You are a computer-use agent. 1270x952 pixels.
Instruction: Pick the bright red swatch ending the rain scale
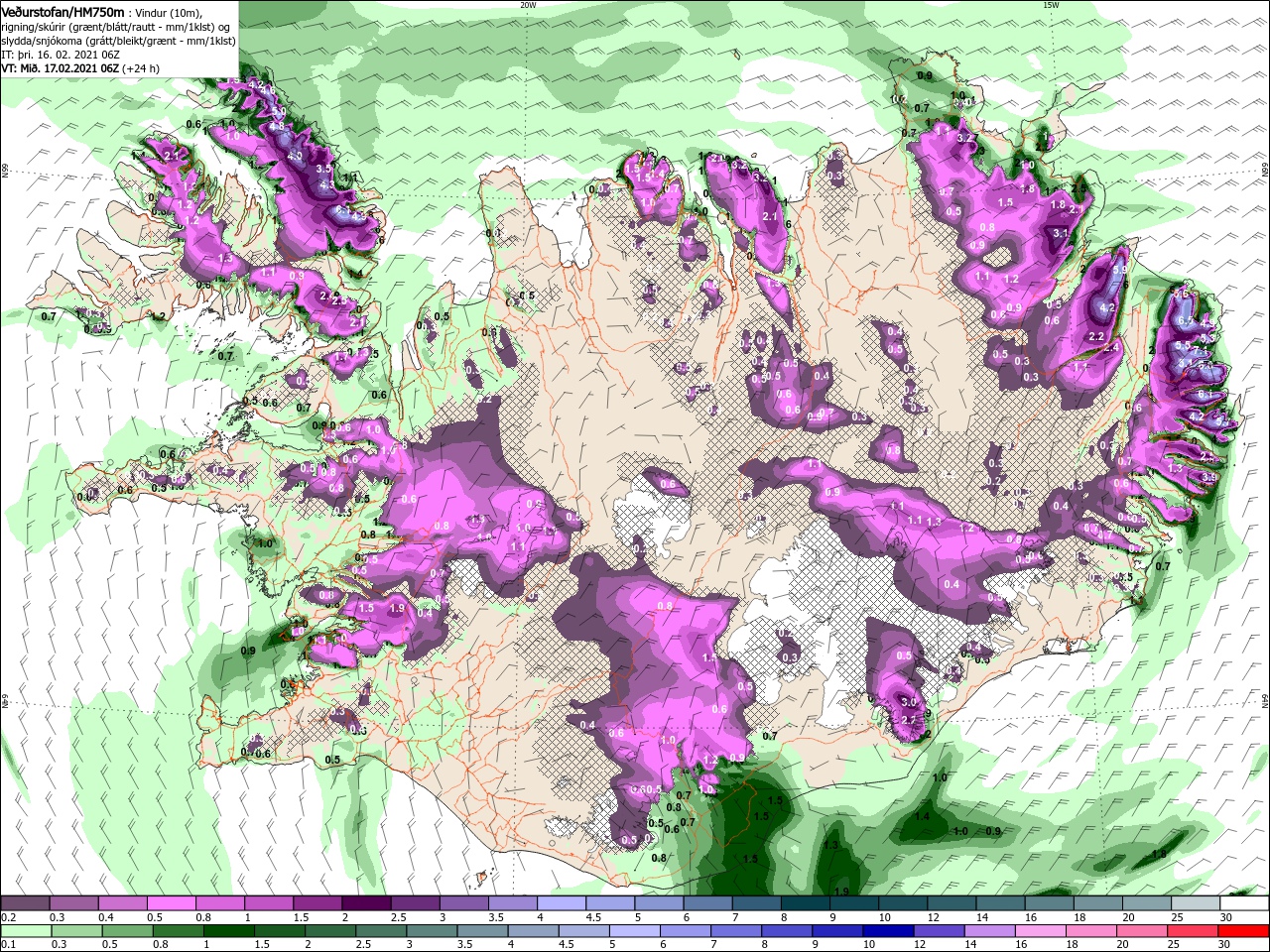[x=1243, y=930]
